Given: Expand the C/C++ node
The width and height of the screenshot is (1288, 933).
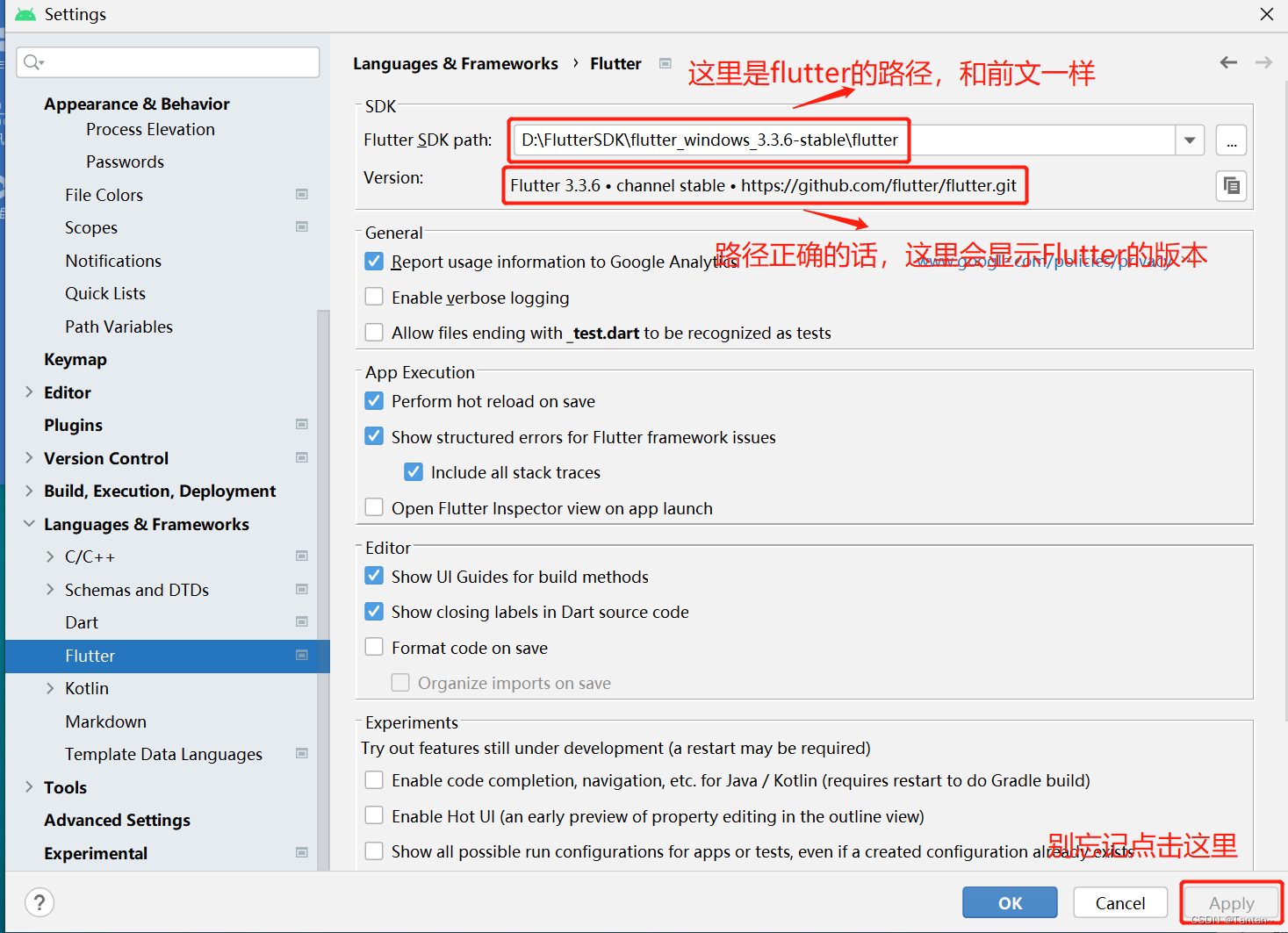Looking at the screenshot, I should tap(50, 556).
